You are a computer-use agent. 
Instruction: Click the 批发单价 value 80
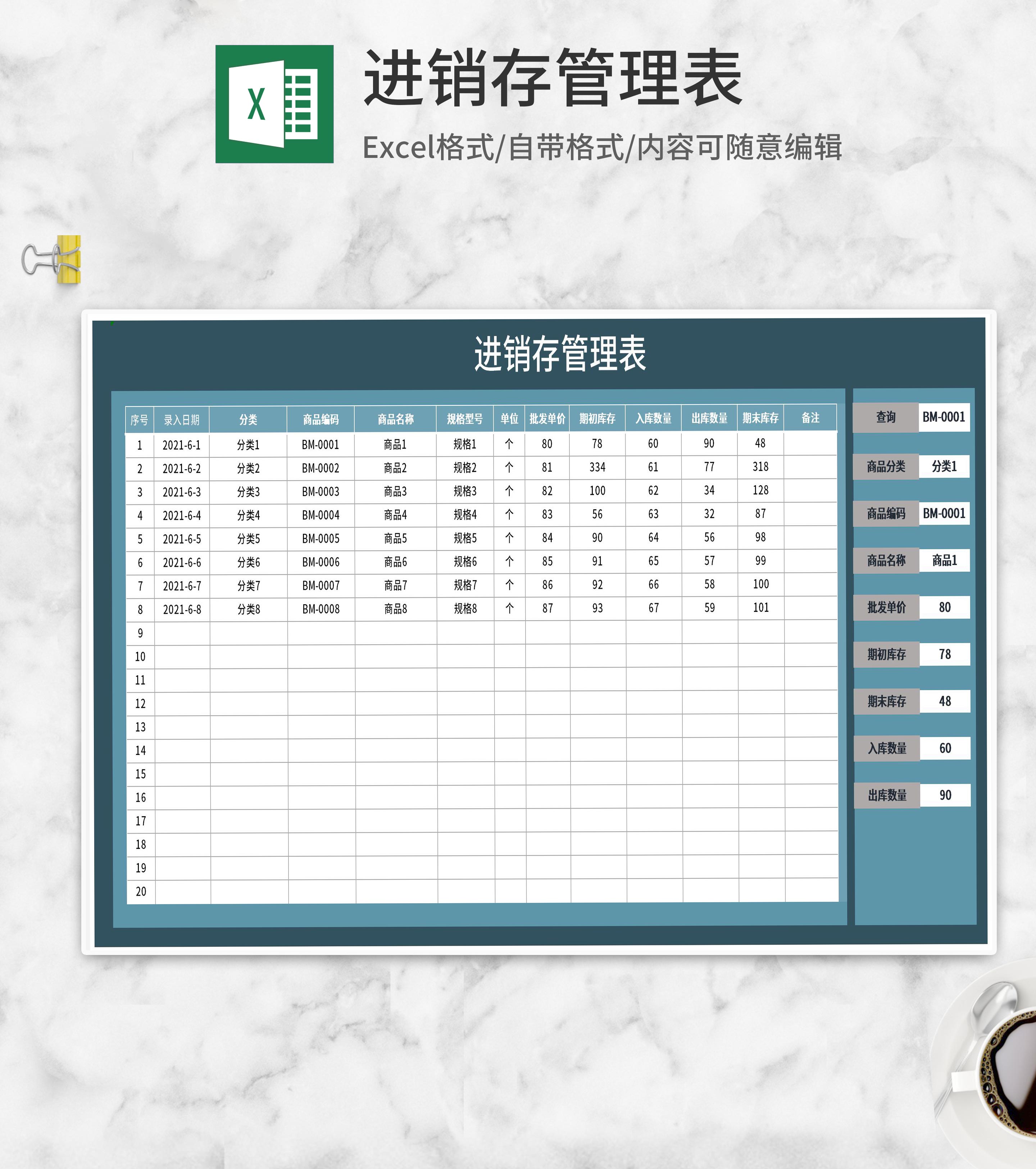pos(945,608)
